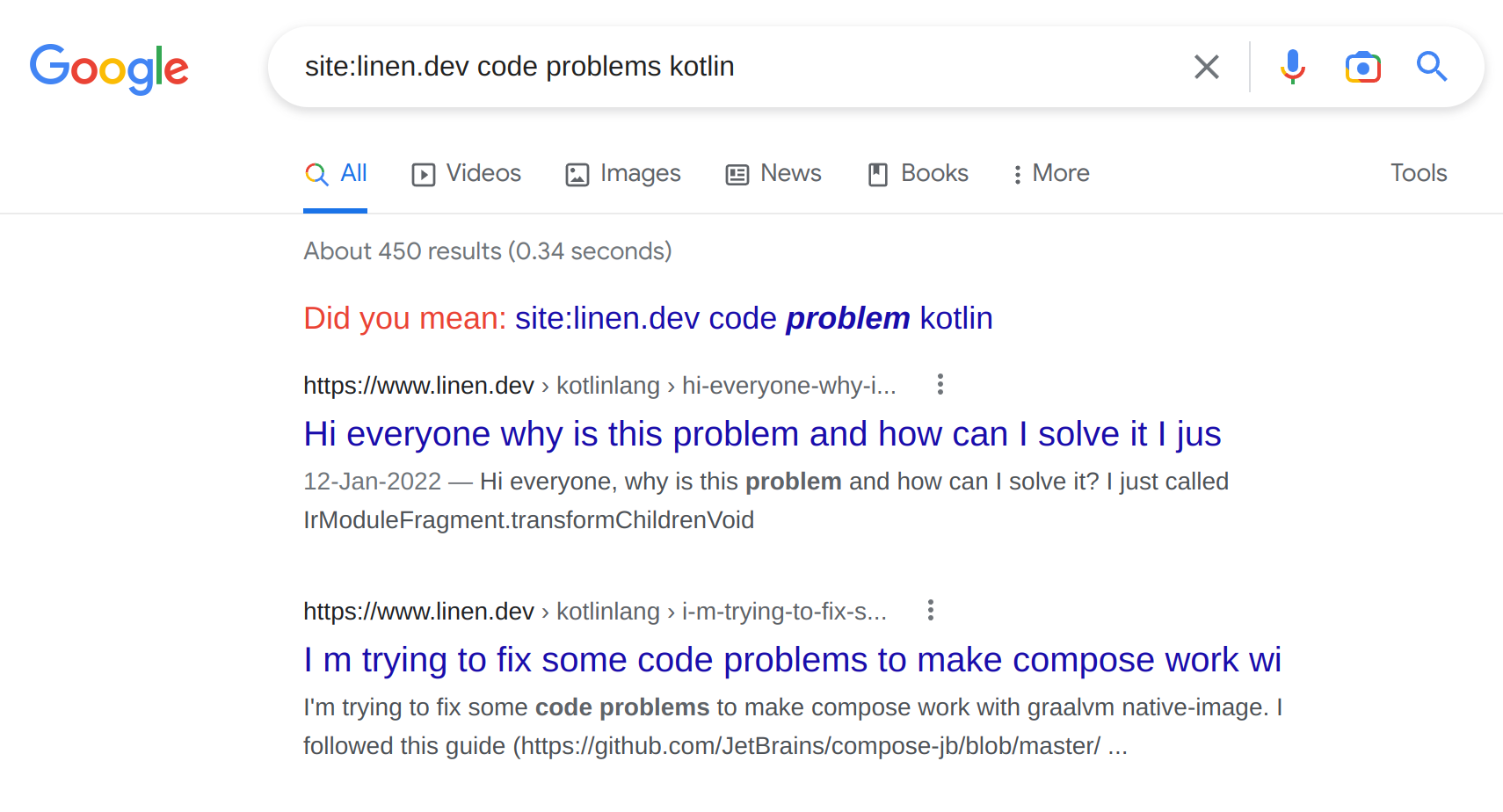1503x812 pixels.
Task: Click the Images tab icon
Action: pyautogui.click(x=577, y=174)
